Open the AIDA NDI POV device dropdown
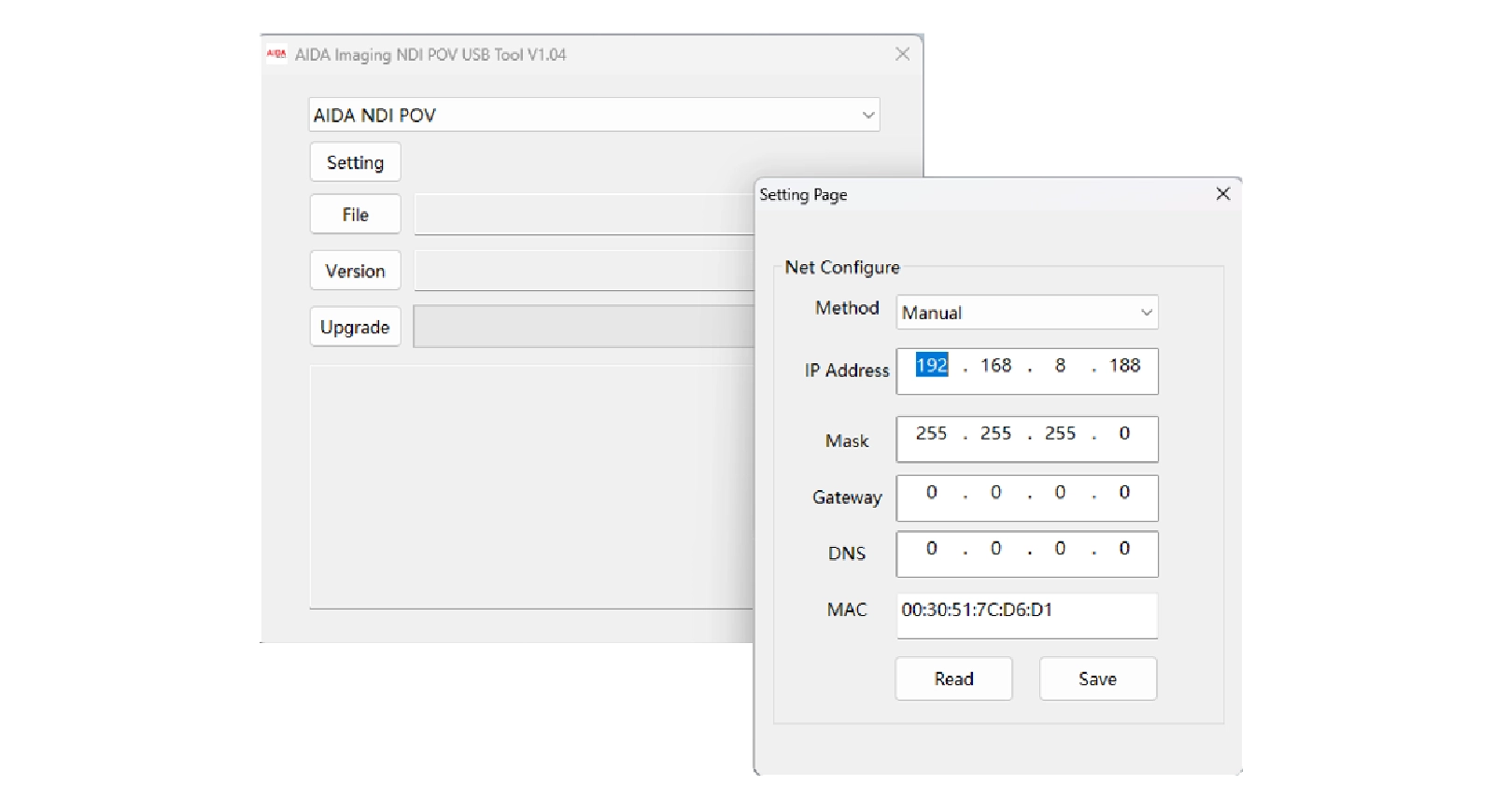This screenshot has height=812, width=1494. pos(594,115)
